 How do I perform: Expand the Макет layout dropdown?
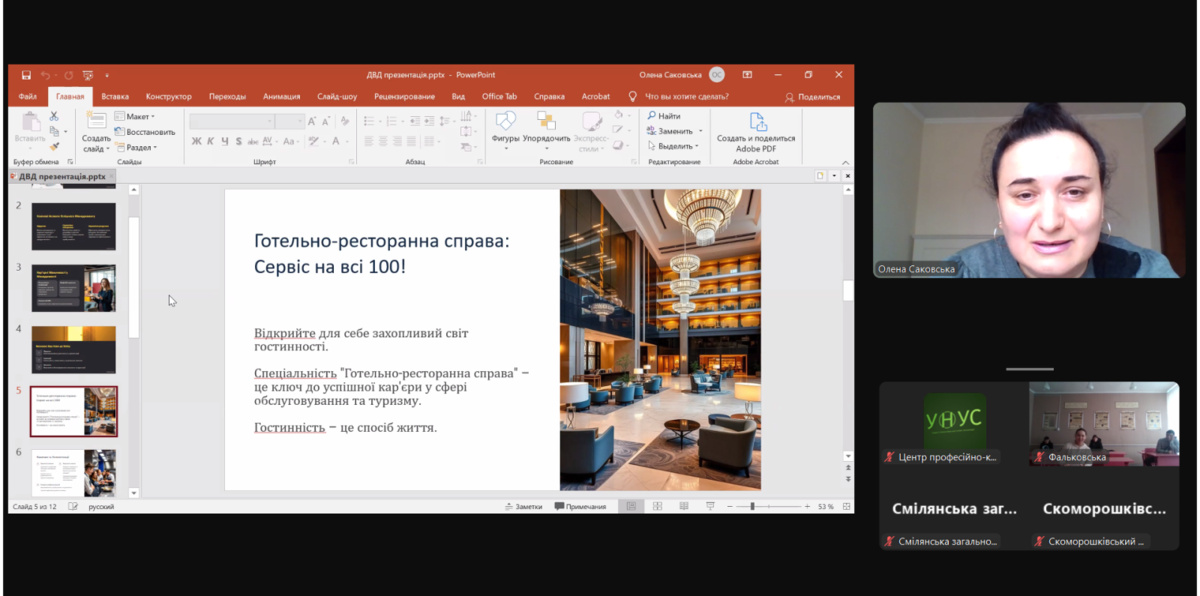tap(135, 117)
